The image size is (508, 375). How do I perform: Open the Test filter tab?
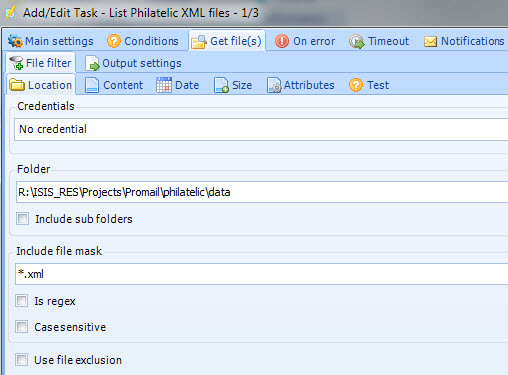(x=369, y=85)
